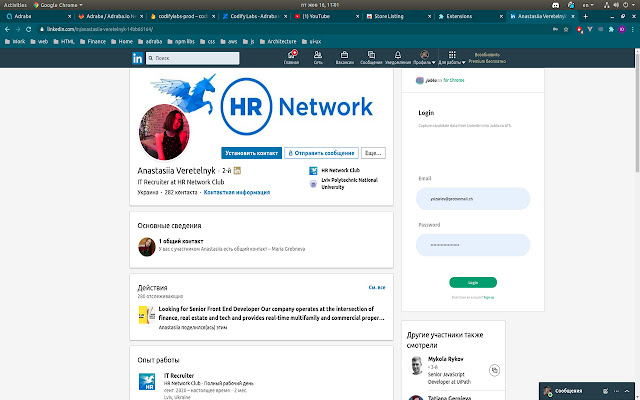
Task: Open the 1 общий контакт link
Action: coord(181,241)
